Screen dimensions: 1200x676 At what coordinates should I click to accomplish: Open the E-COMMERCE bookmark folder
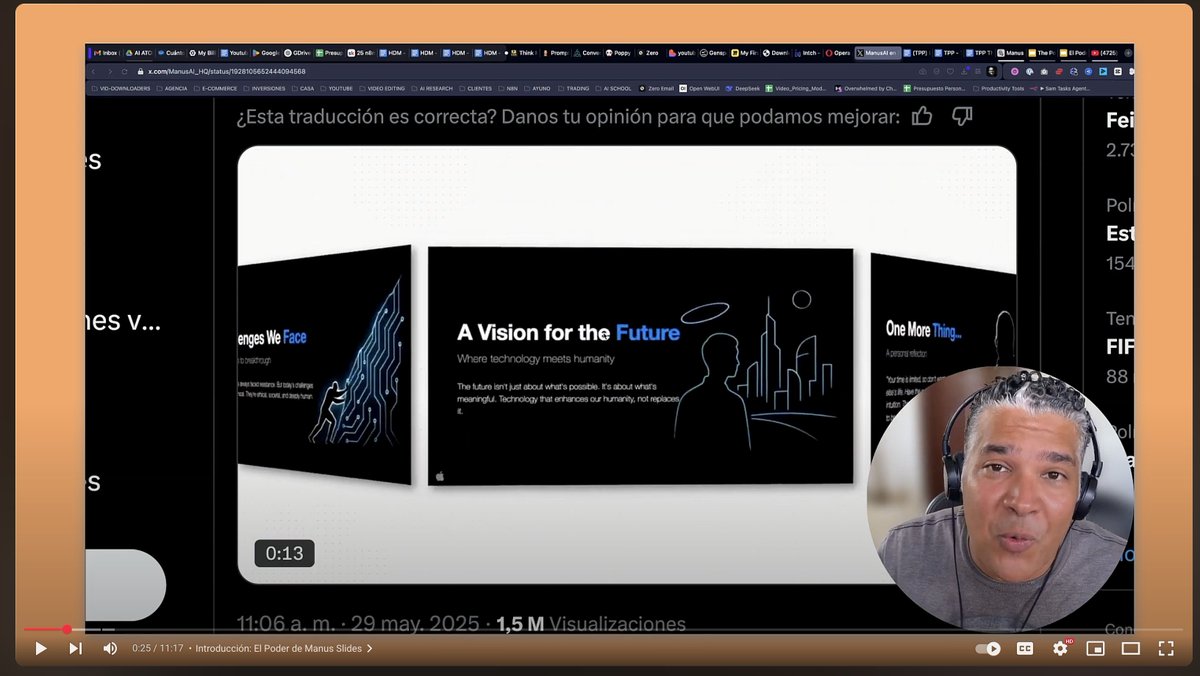click(215, 88)
